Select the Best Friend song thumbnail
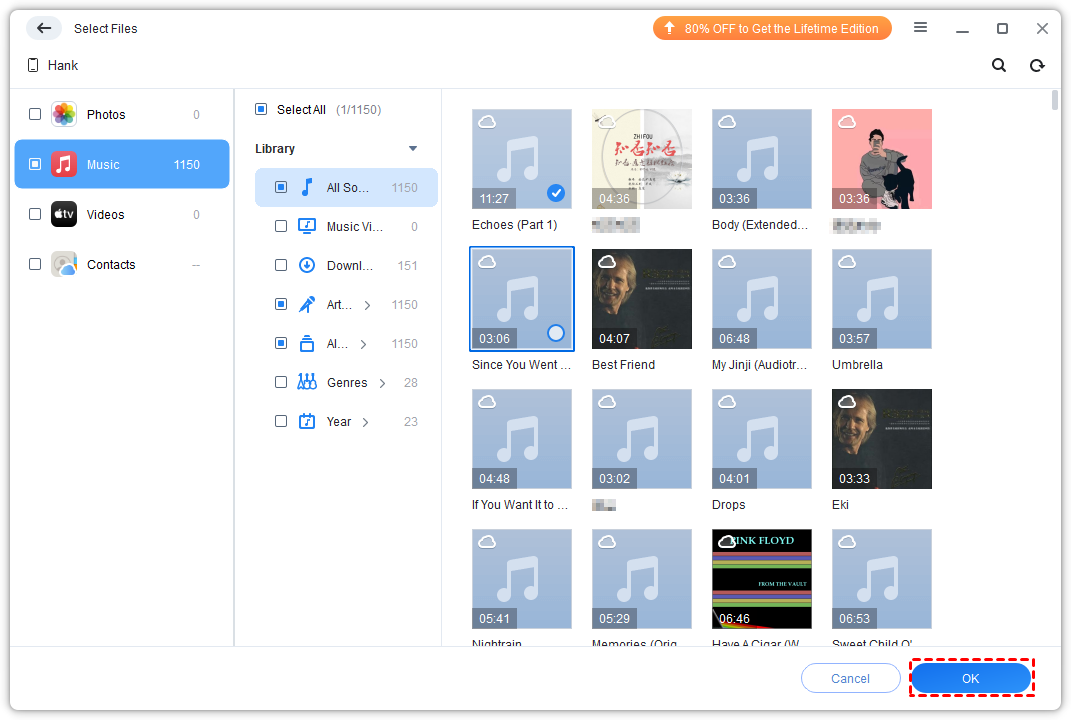Screen dimensions: 1071x720 pos(641,299)
